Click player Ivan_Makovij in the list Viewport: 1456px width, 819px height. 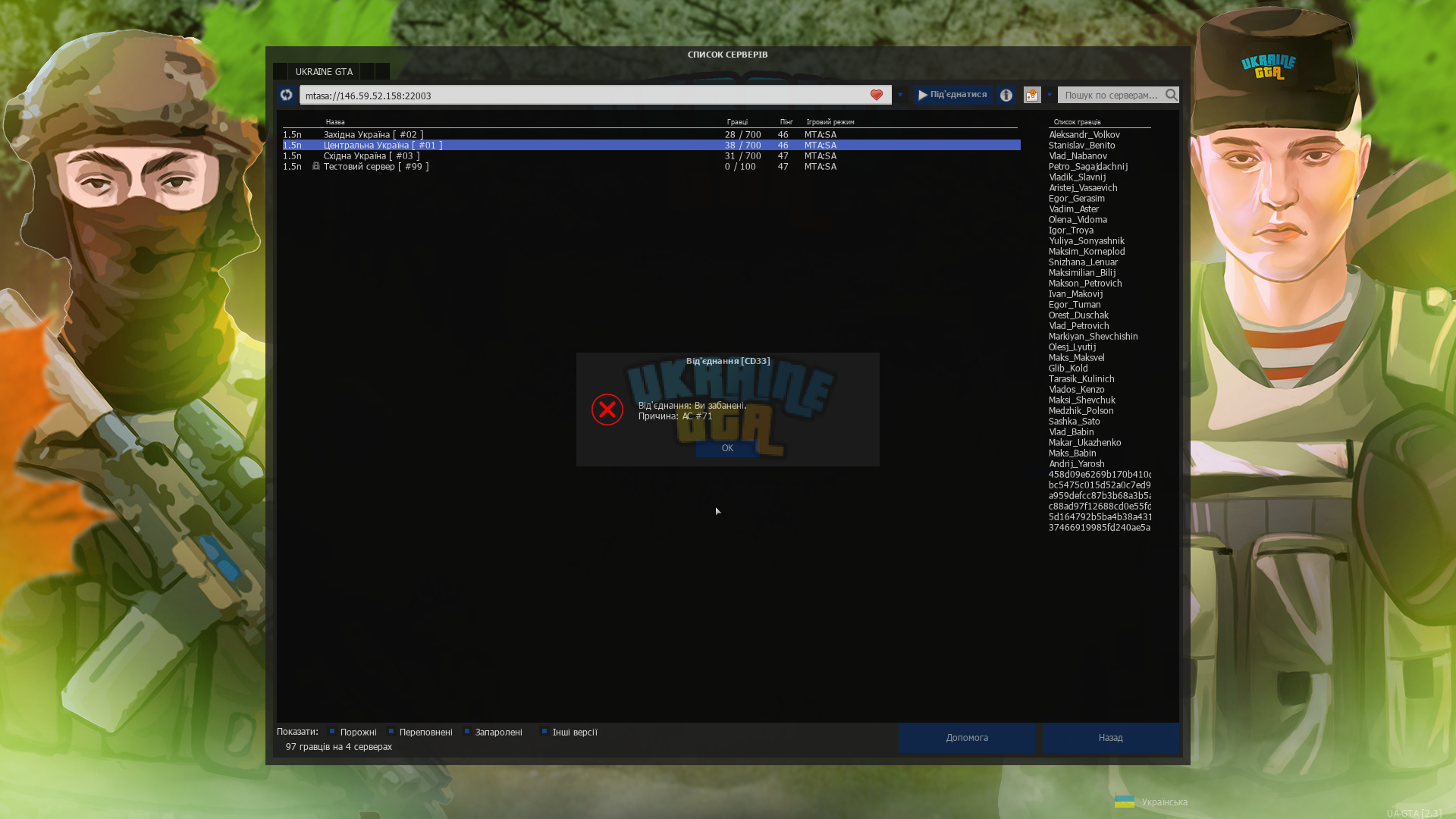click(1075, 293)
